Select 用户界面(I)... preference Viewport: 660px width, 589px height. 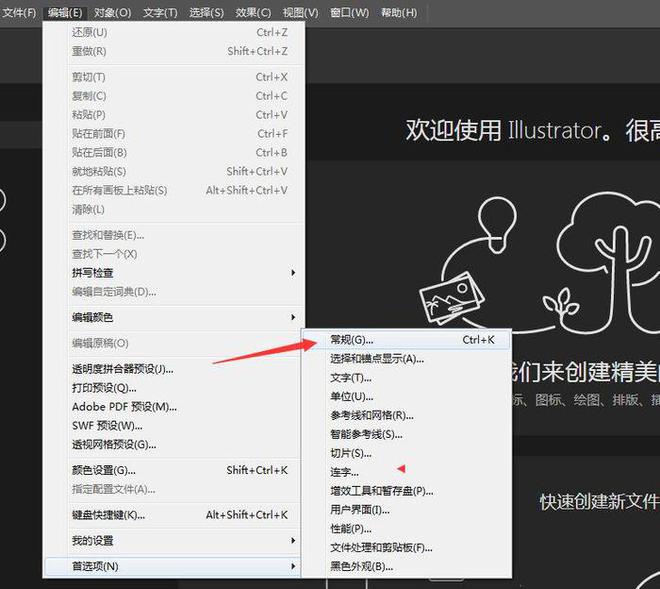pyautogui.click(x=407, y=510)
